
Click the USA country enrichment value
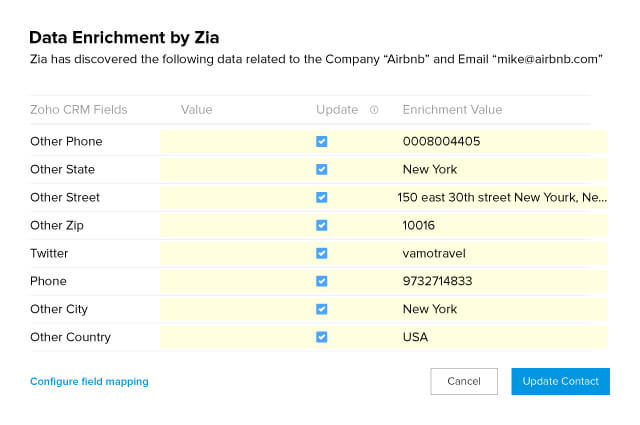click(x=415, y=337)
